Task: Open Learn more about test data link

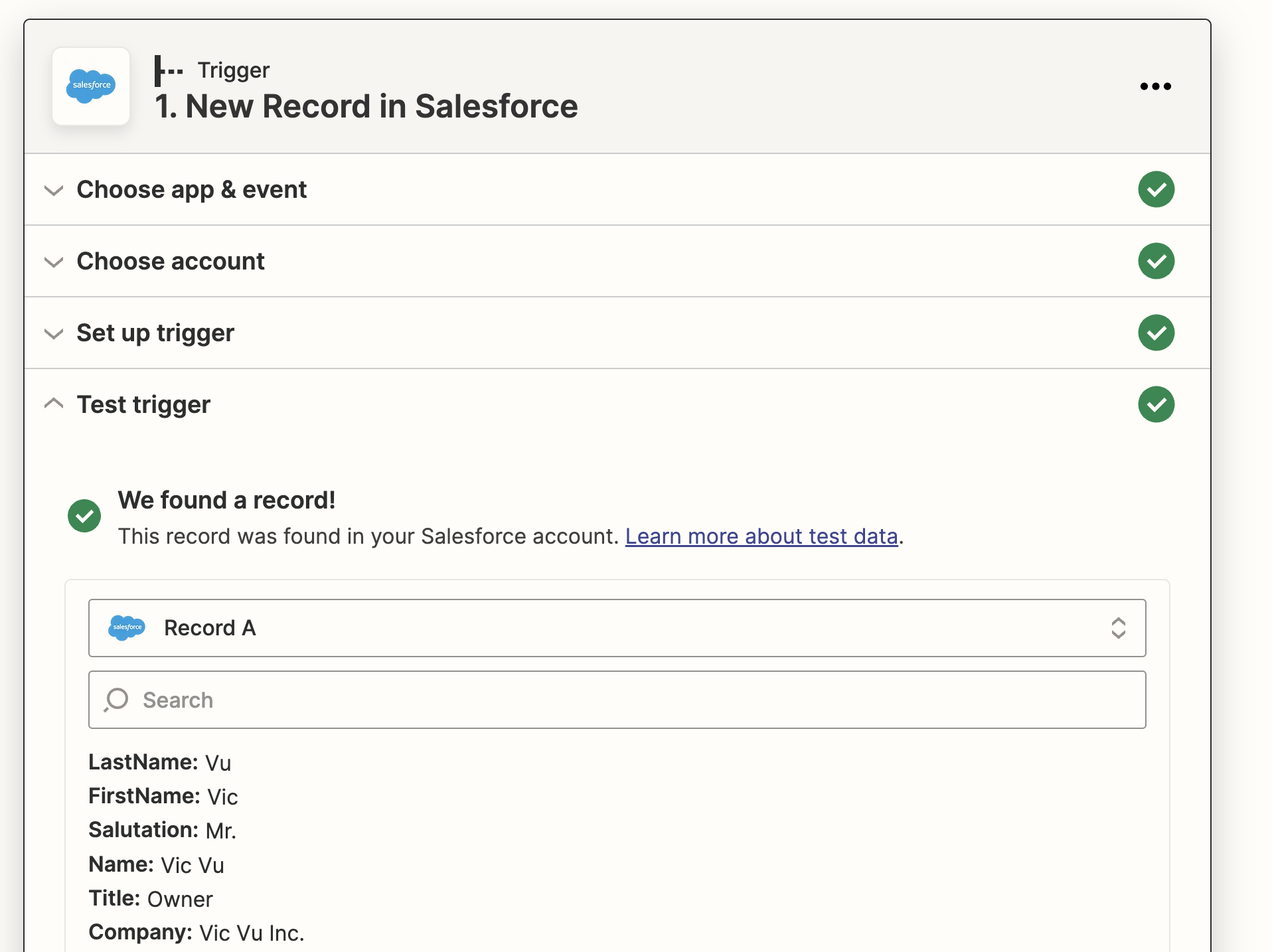Action: [x=761, y=536]
